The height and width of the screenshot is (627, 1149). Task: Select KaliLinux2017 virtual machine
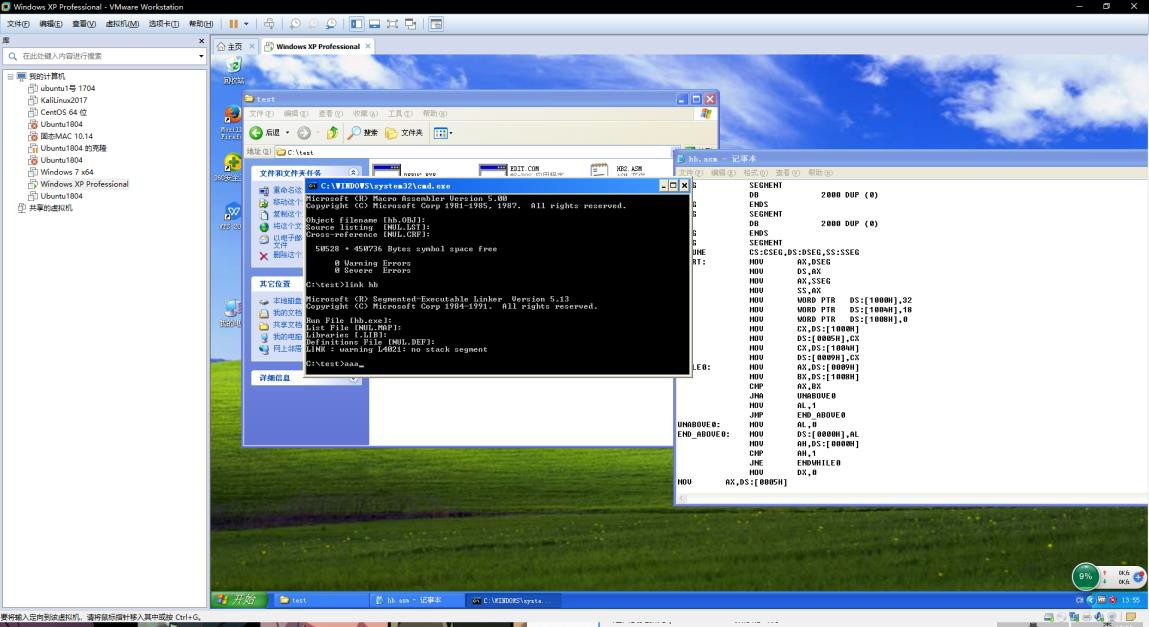[x=63, y=100]
